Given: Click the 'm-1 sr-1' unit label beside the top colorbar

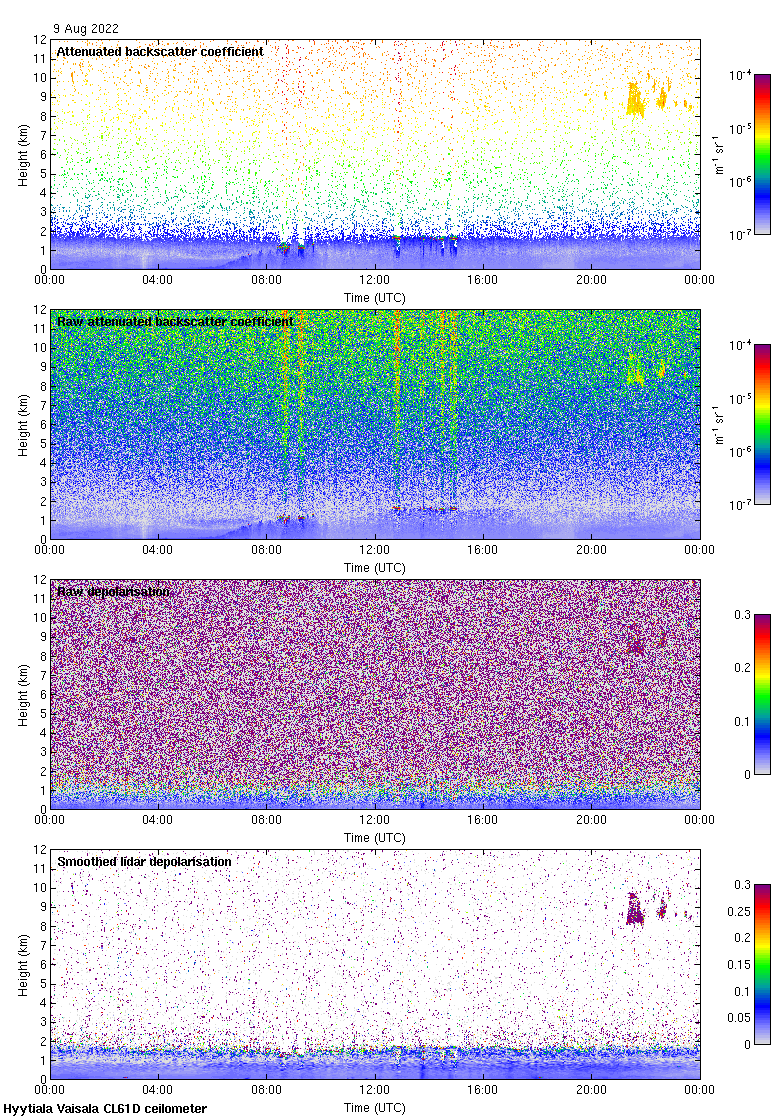Looking at the screenshot, I should pos(719,154).
